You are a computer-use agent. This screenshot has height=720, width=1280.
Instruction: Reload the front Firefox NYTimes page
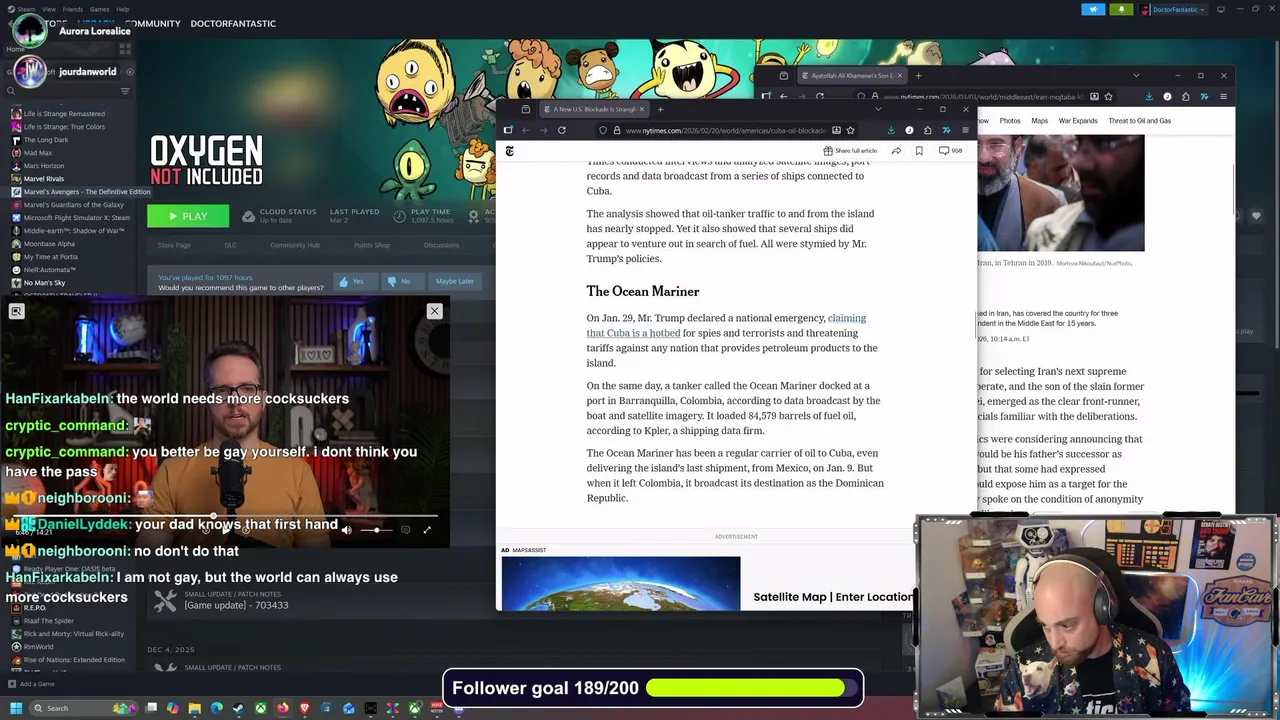[562, 130]
